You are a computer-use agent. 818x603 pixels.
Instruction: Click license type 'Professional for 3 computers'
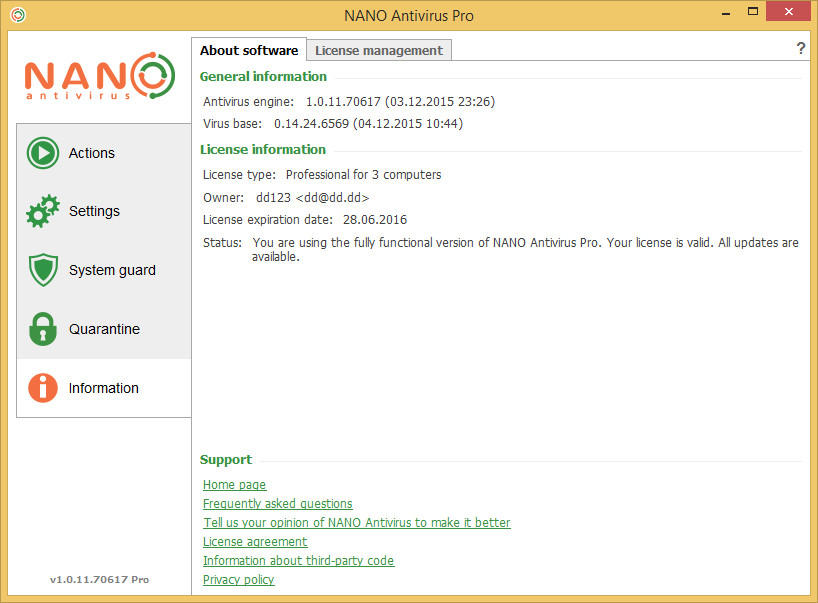[x=364, y=175]
